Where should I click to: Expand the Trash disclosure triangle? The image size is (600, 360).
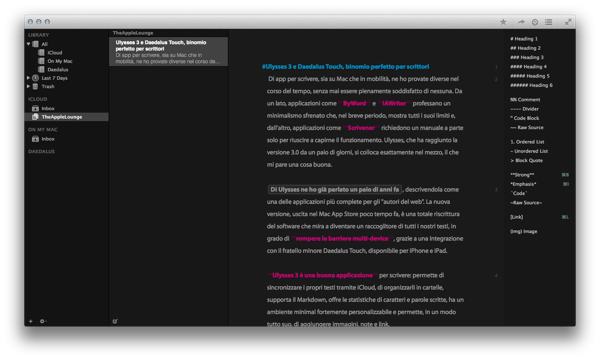click(28, 86)
